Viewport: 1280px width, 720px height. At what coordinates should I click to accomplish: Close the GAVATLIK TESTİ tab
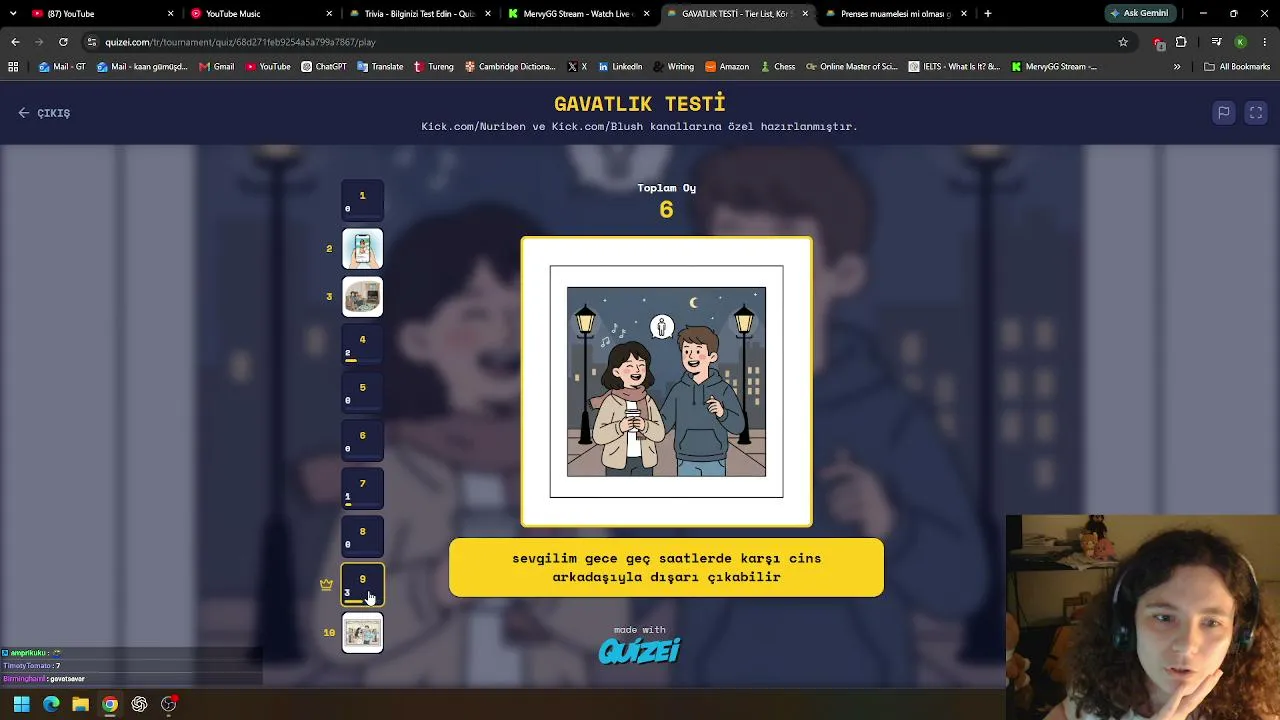point(805,14)
